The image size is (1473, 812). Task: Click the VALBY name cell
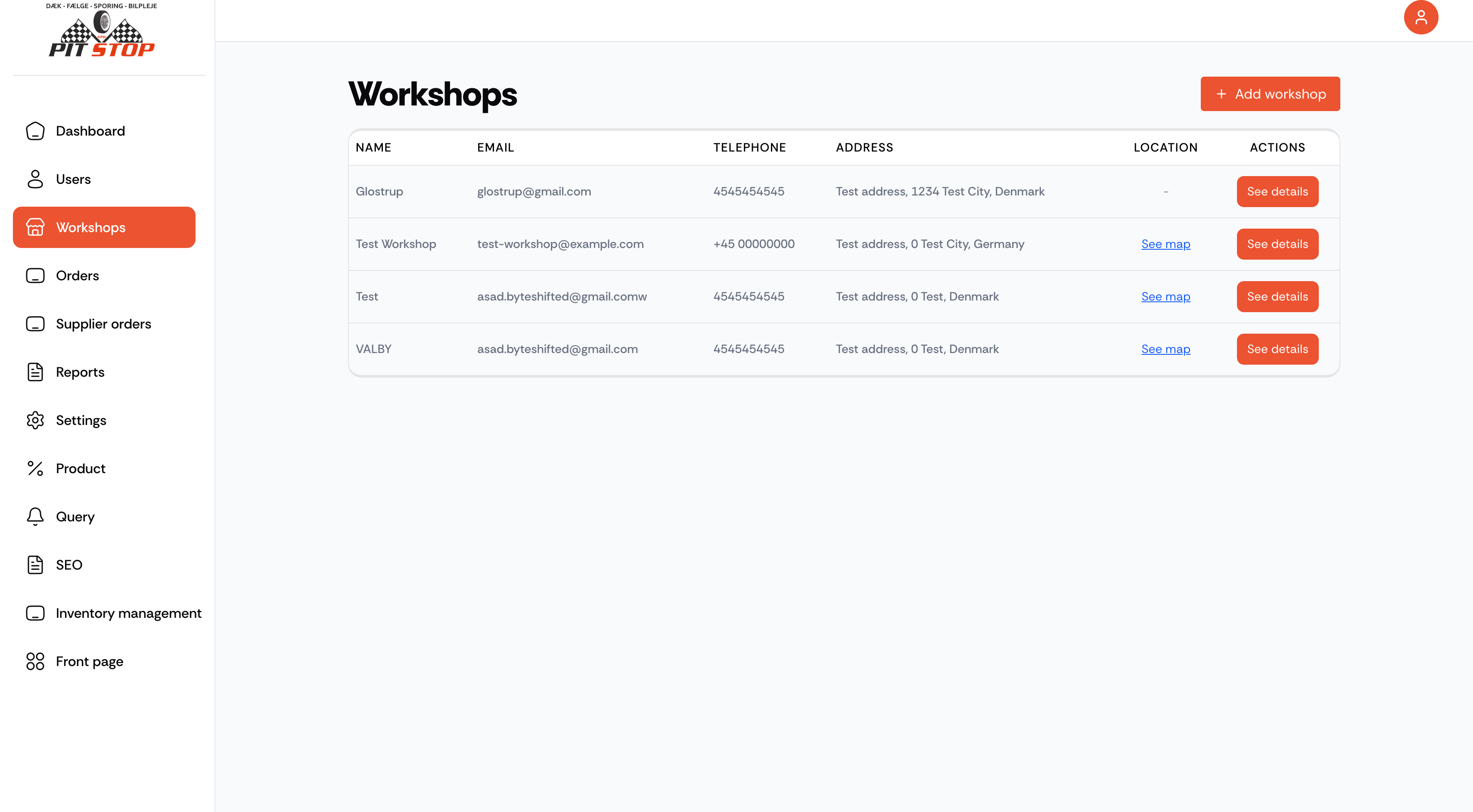[x=373, y=349]
